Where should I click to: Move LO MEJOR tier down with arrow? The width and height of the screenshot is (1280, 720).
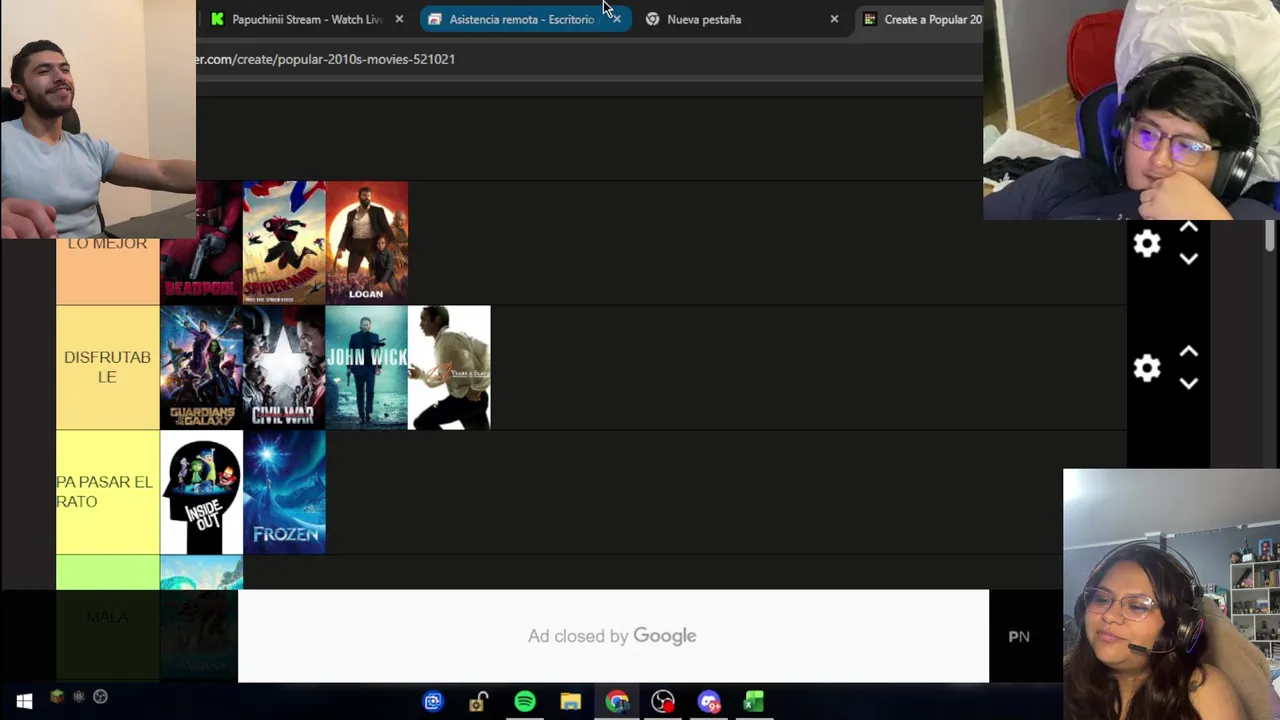tap(1189, 259)
